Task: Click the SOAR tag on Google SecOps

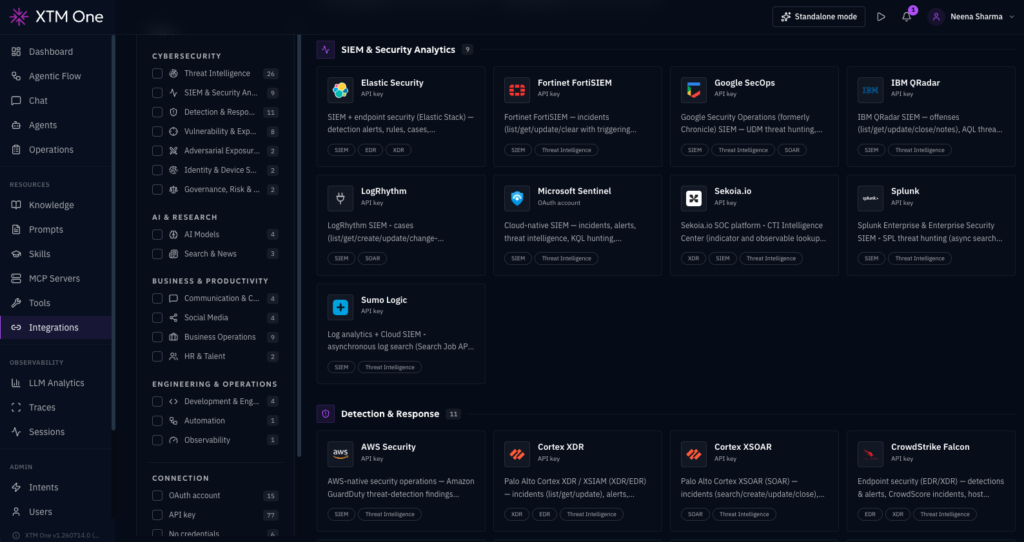Action: [x=792, y=150]
